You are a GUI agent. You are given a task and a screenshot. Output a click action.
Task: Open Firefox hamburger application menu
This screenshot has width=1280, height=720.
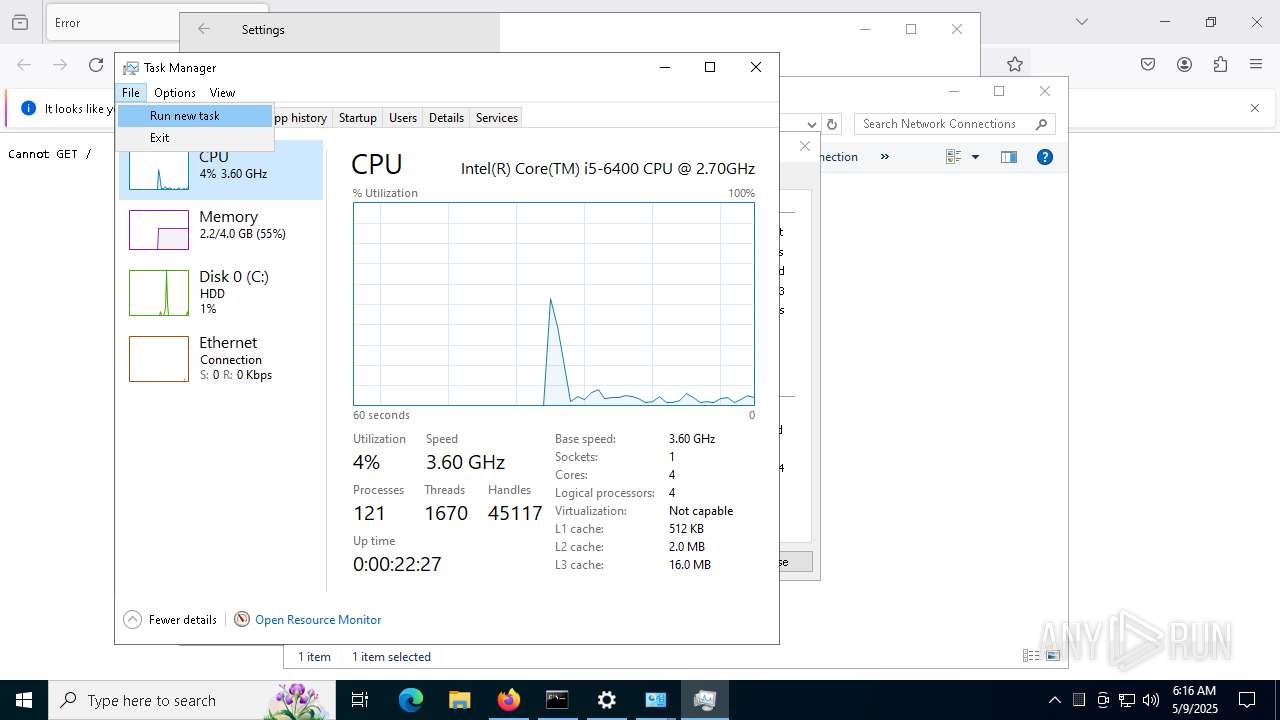(1256, 64)
